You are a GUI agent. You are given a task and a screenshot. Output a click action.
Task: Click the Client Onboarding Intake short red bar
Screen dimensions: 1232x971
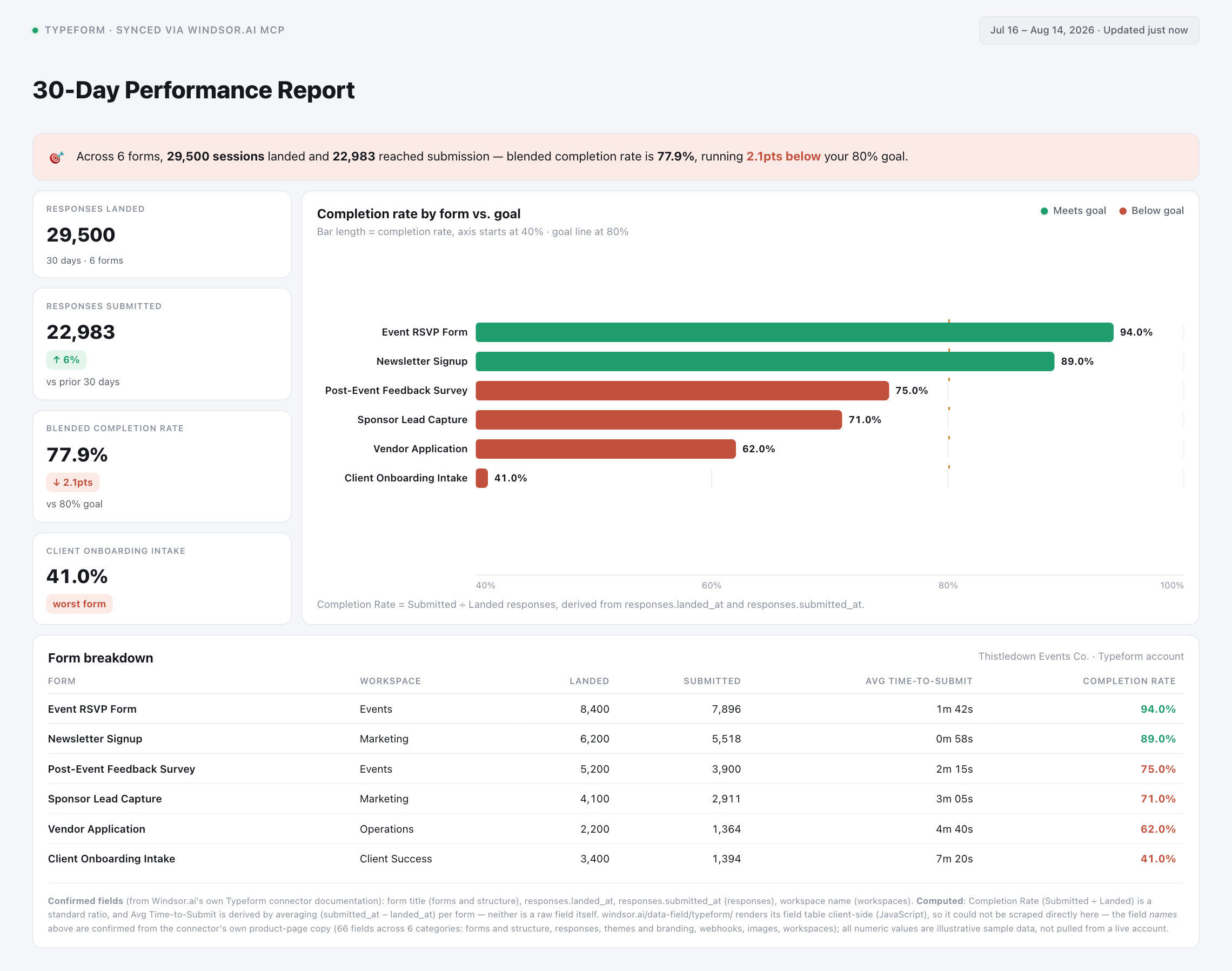pos(481,478)
